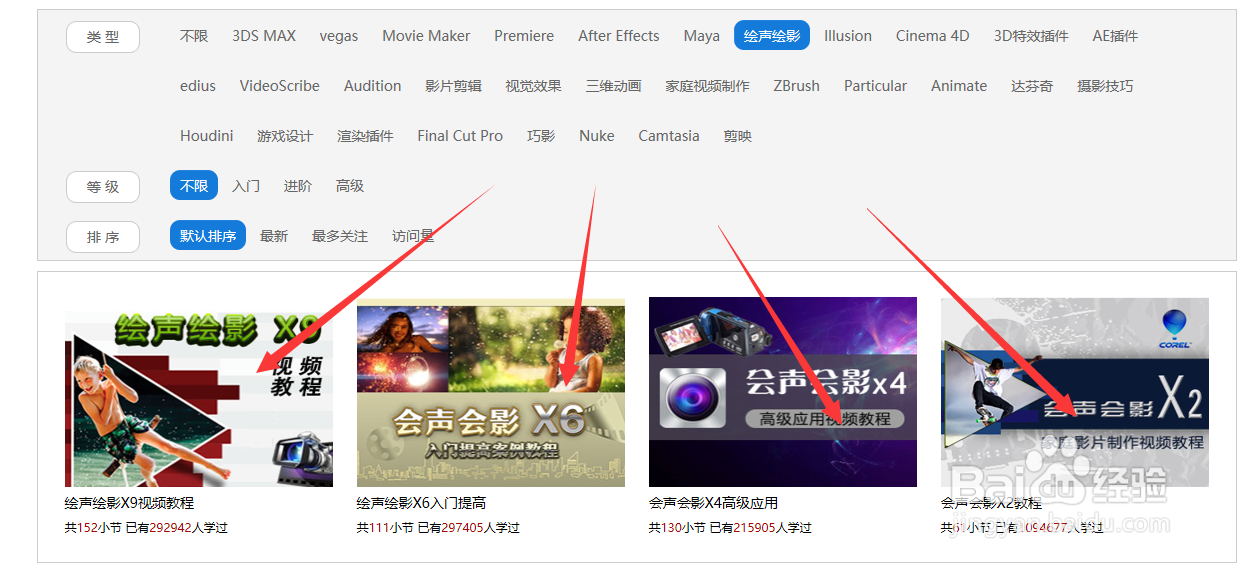Select the edius category
This screenshot has height=566, width=1238.
[x=198, y=86]
